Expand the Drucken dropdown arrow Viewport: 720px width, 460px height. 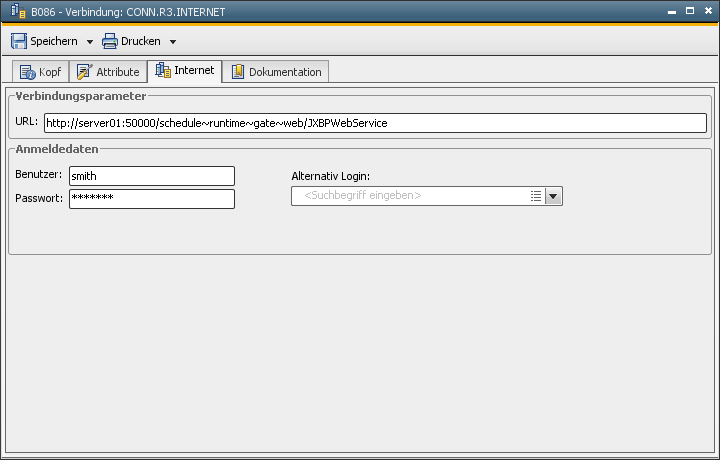(x=173, y=42)
